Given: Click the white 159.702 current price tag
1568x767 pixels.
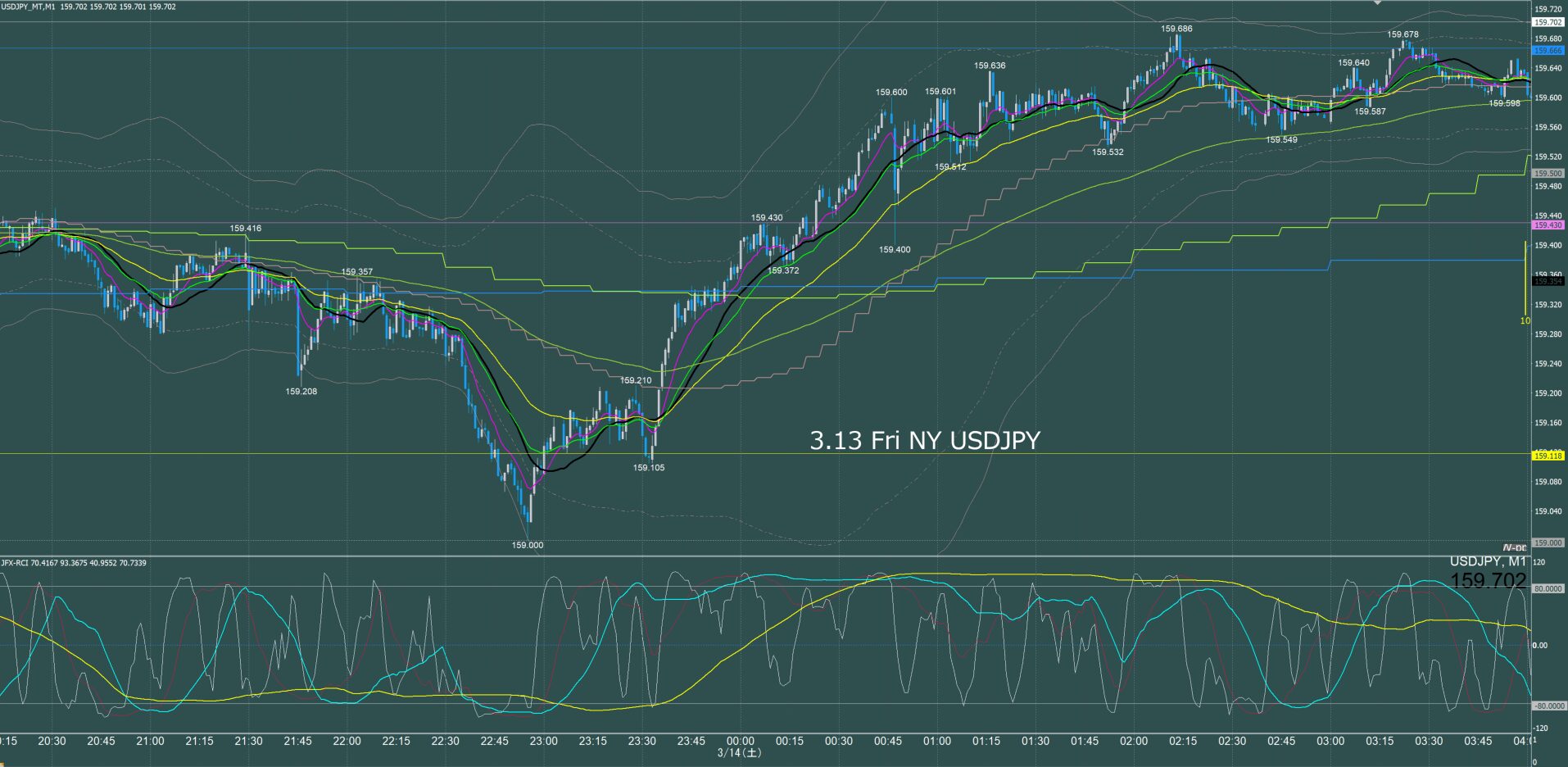Looking at the screenshot, I should [x=1548, y=23].
